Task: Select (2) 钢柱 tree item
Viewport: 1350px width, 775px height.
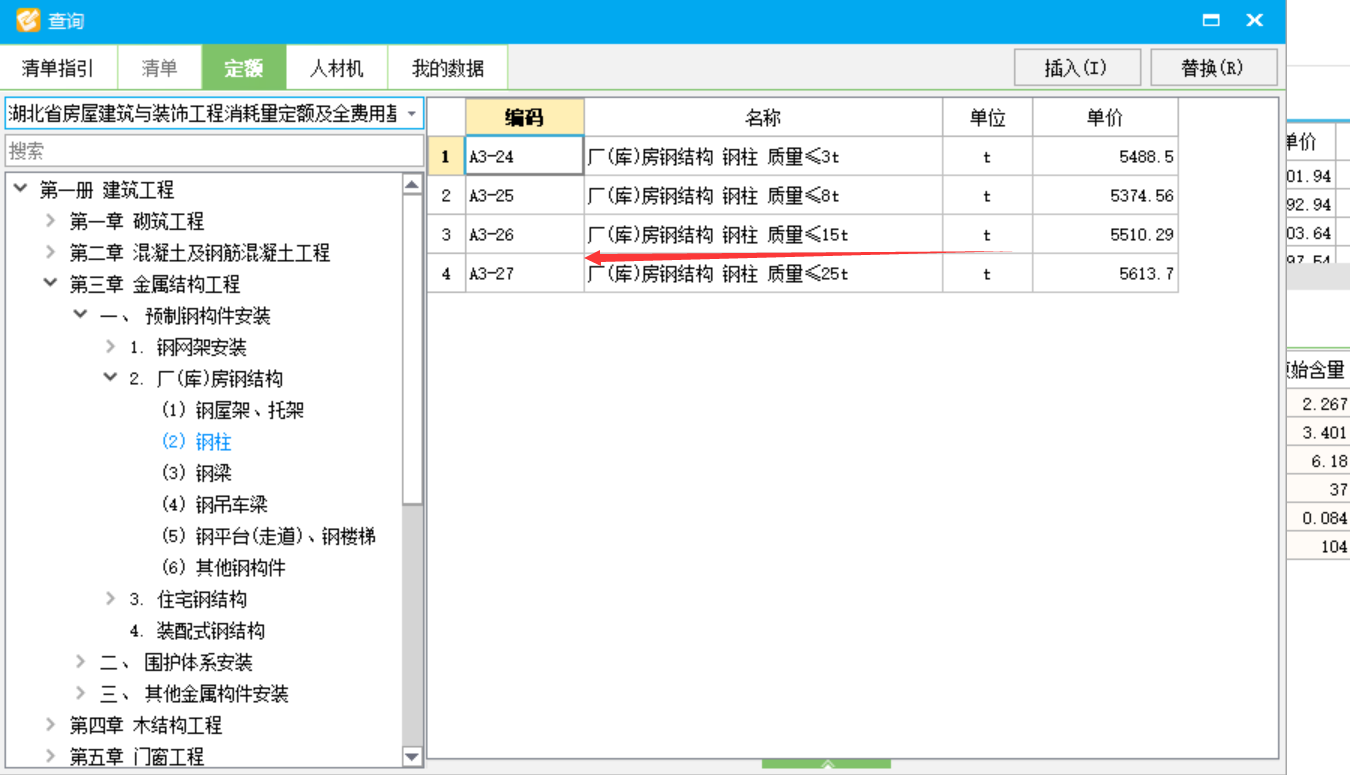Action: coord(196,442)
